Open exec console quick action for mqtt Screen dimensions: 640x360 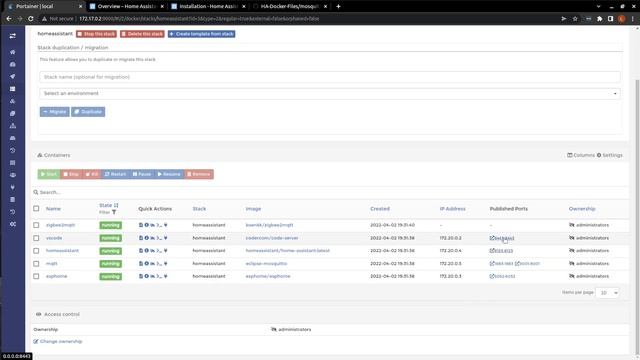point(159,264)
